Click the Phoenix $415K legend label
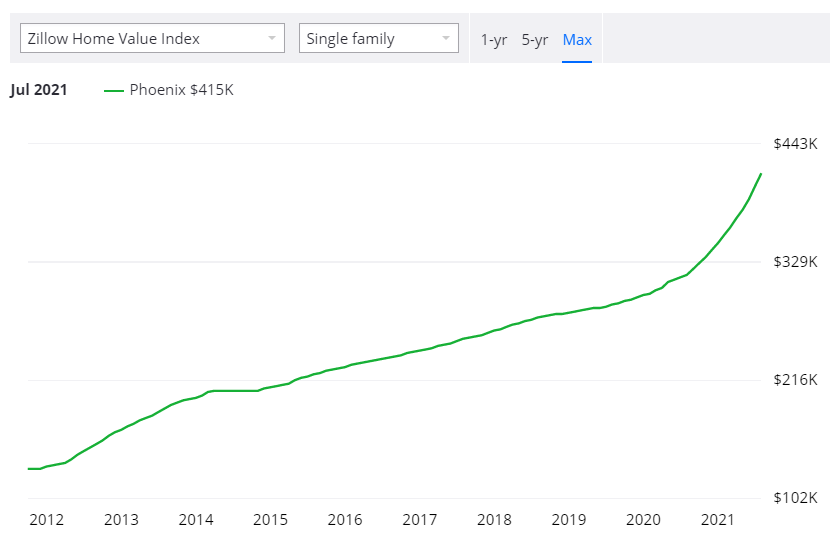This screenshot has width=837, height=548. (181, 90)
